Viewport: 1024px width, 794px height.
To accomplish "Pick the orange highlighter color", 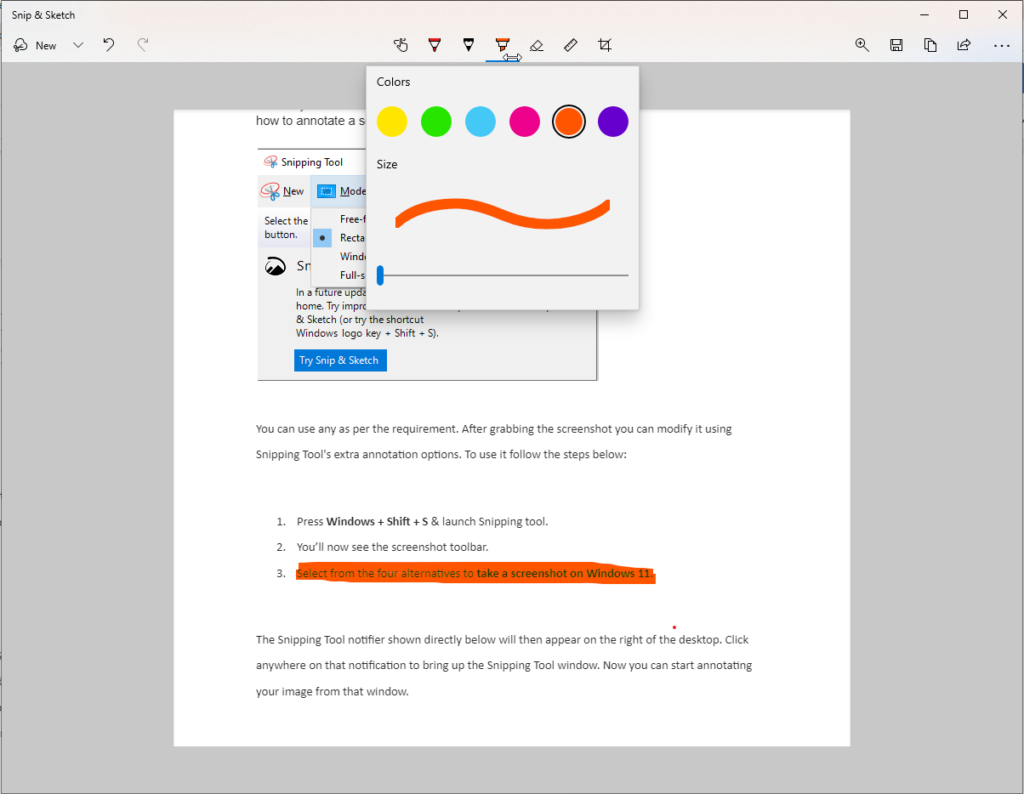I will 569,121.
